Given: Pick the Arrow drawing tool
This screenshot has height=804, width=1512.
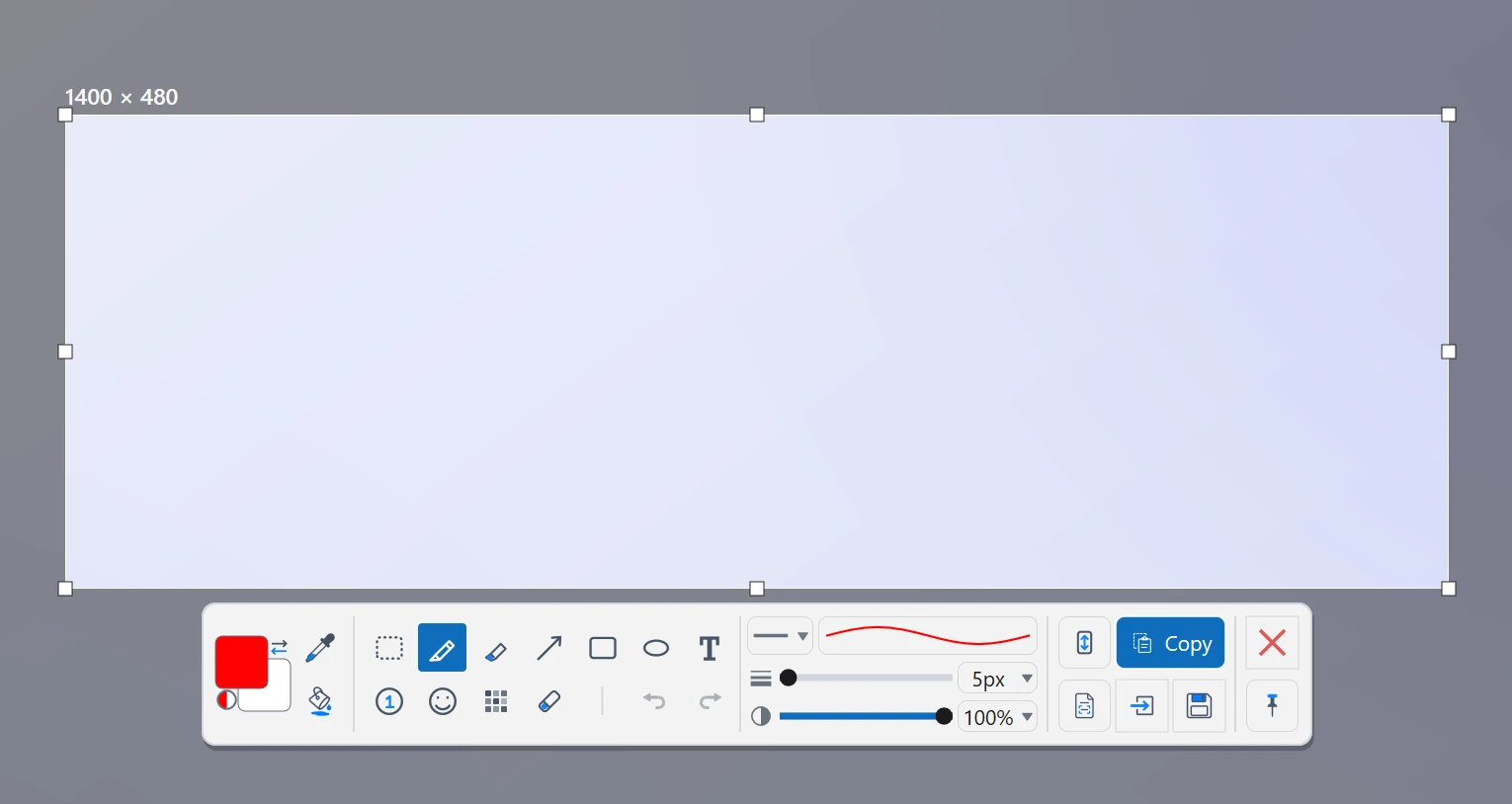Looking at the screenshot, I should [x=549, y=648].
